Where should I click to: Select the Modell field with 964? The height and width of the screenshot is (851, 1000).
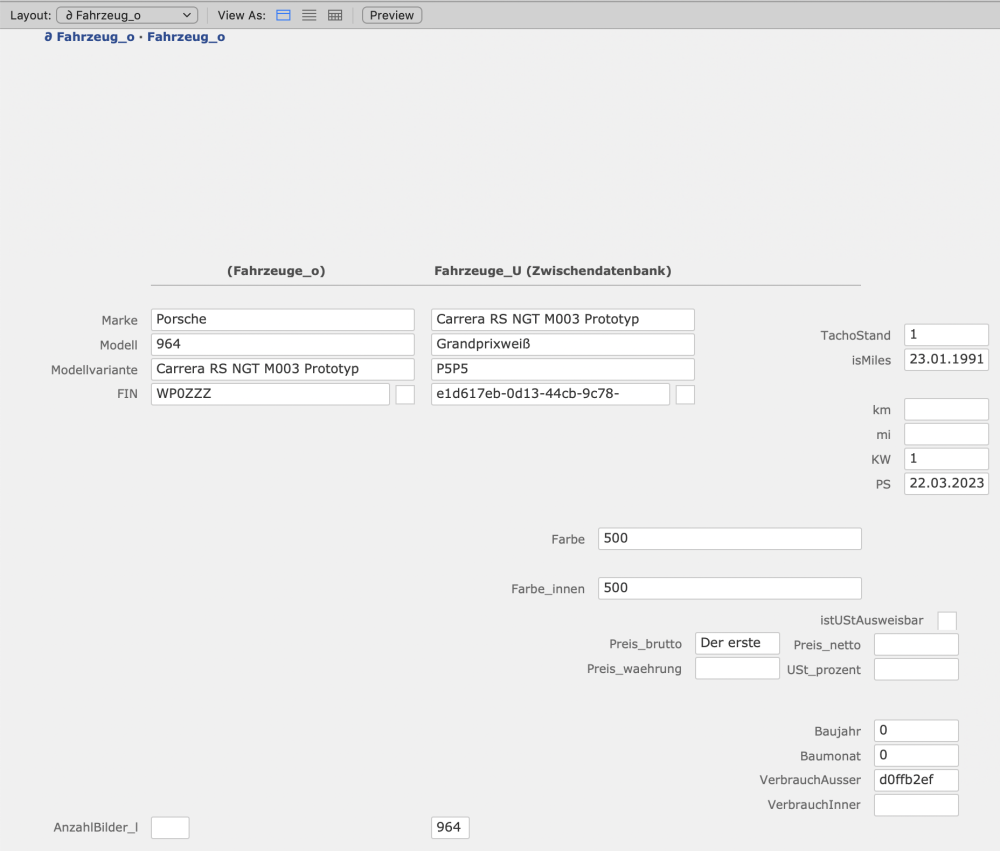point(282,345)
